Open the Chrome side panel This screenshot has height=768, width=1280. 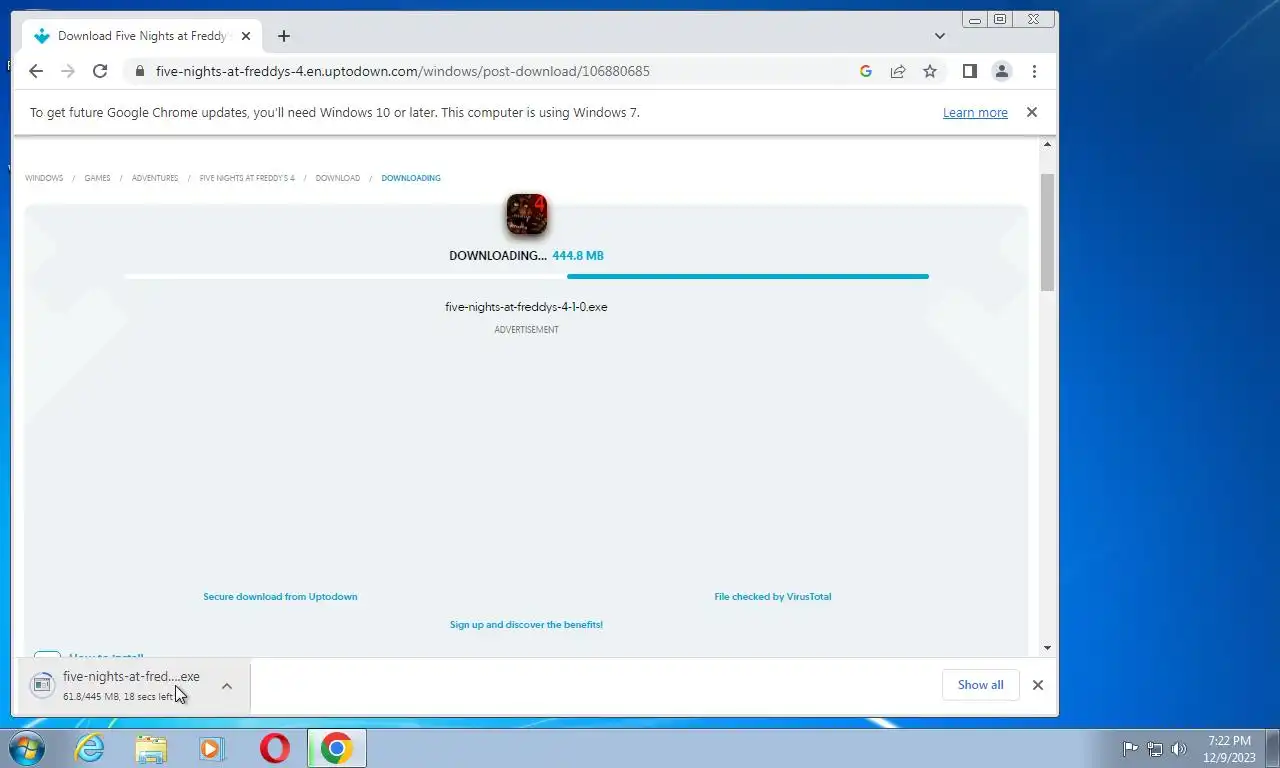(x=969, y=71)
